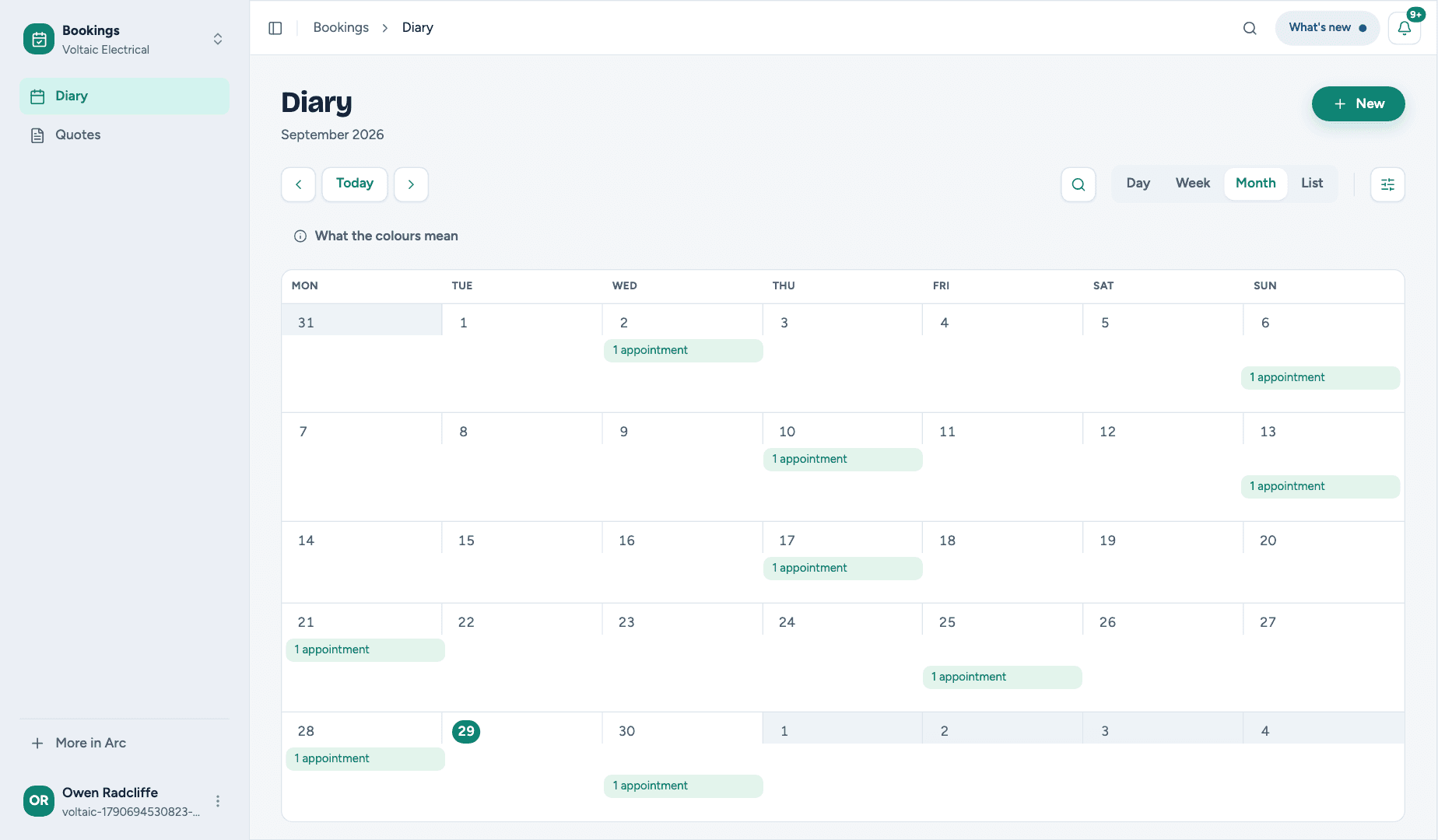
Task: Click the OR user avatar
Action: [x=39, y=801]
